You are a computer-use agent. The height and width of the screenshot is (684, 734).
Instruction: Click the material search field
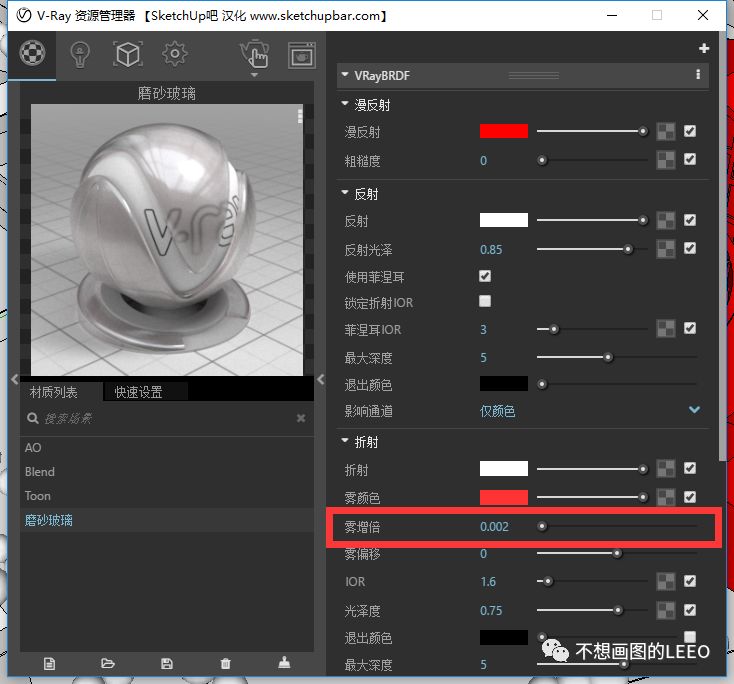point(169,418)
